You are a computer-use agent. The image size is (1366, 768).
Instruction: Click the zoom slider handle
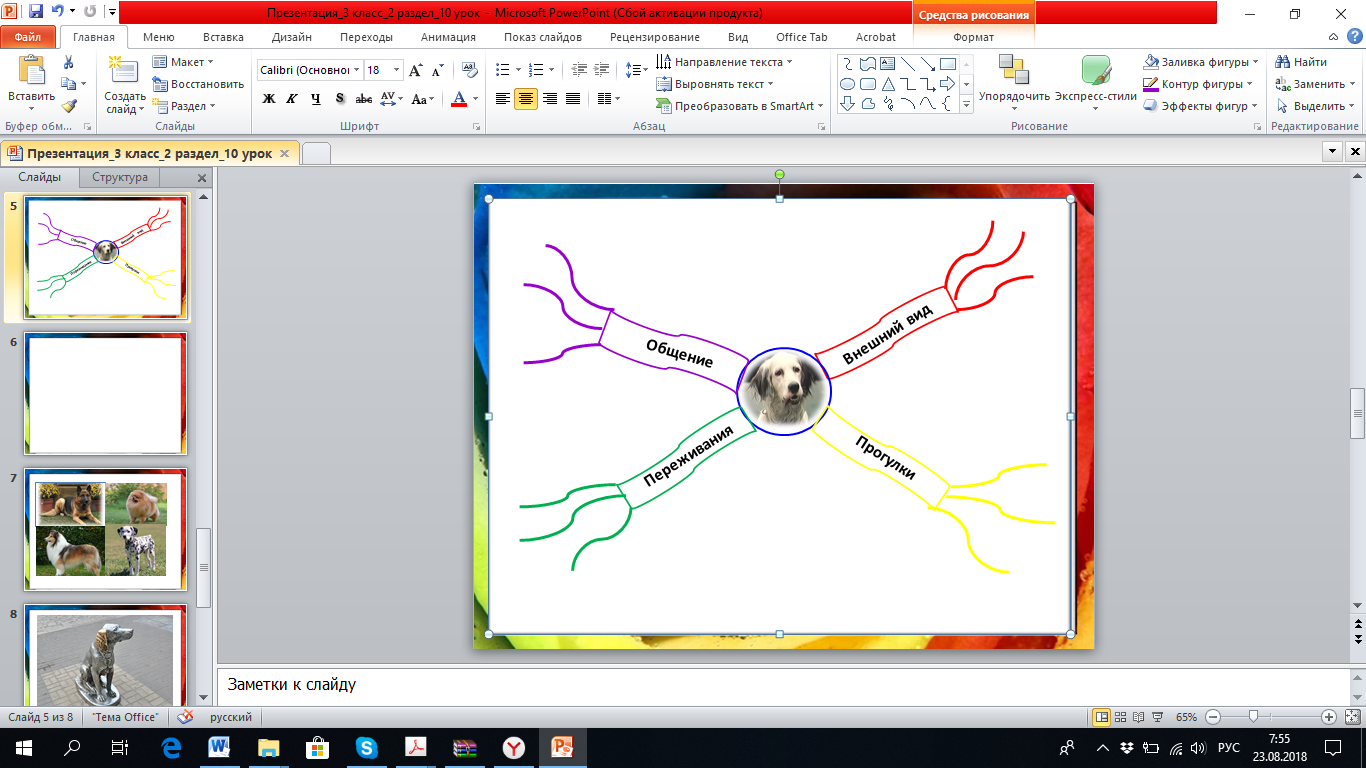tap(1253, 717)
